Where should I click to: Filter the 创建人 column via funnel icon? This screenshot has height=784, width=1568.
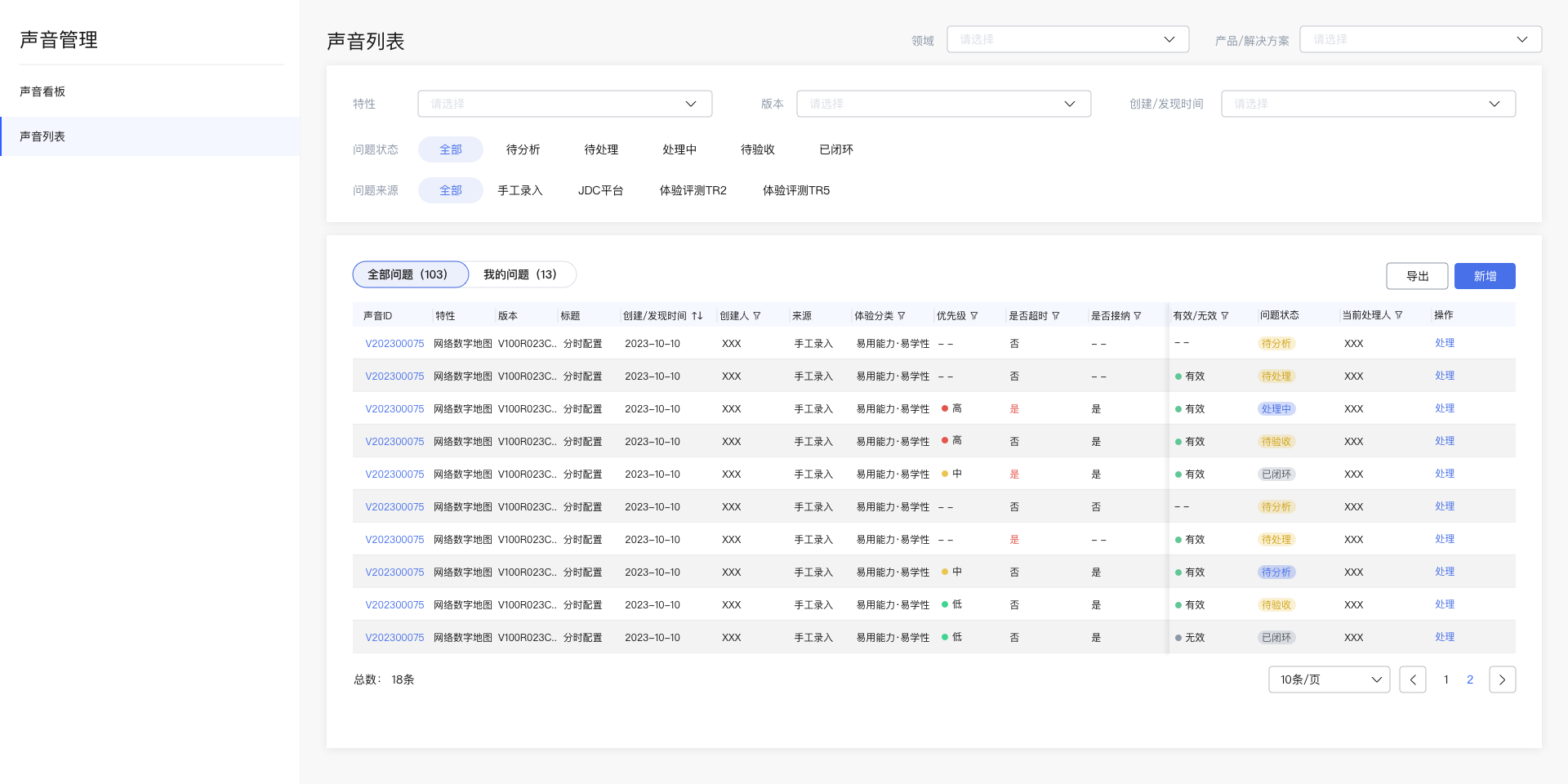click(757, 316)
